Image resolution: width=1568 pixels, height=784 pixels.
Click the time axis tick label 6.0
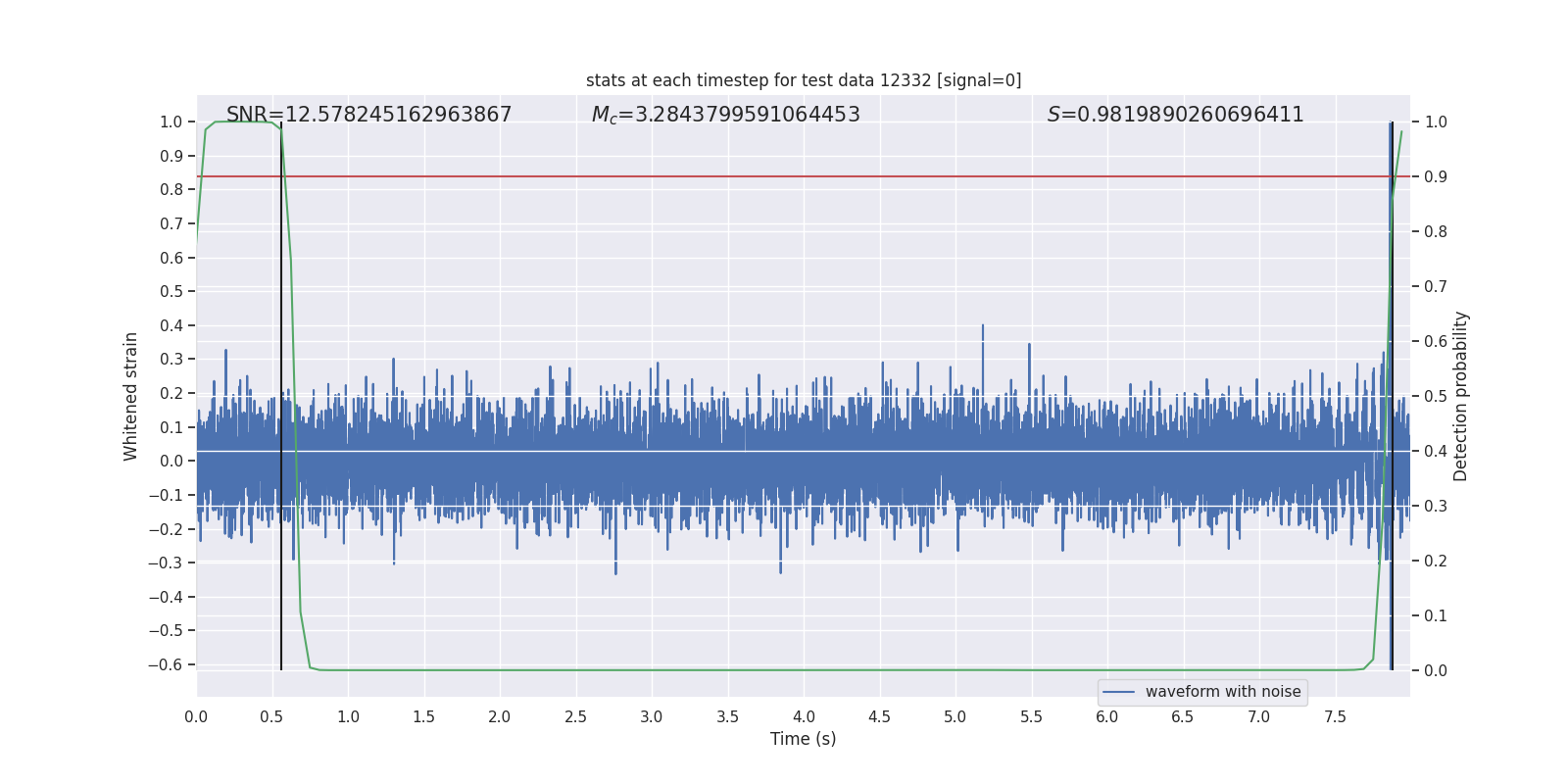1107,716
